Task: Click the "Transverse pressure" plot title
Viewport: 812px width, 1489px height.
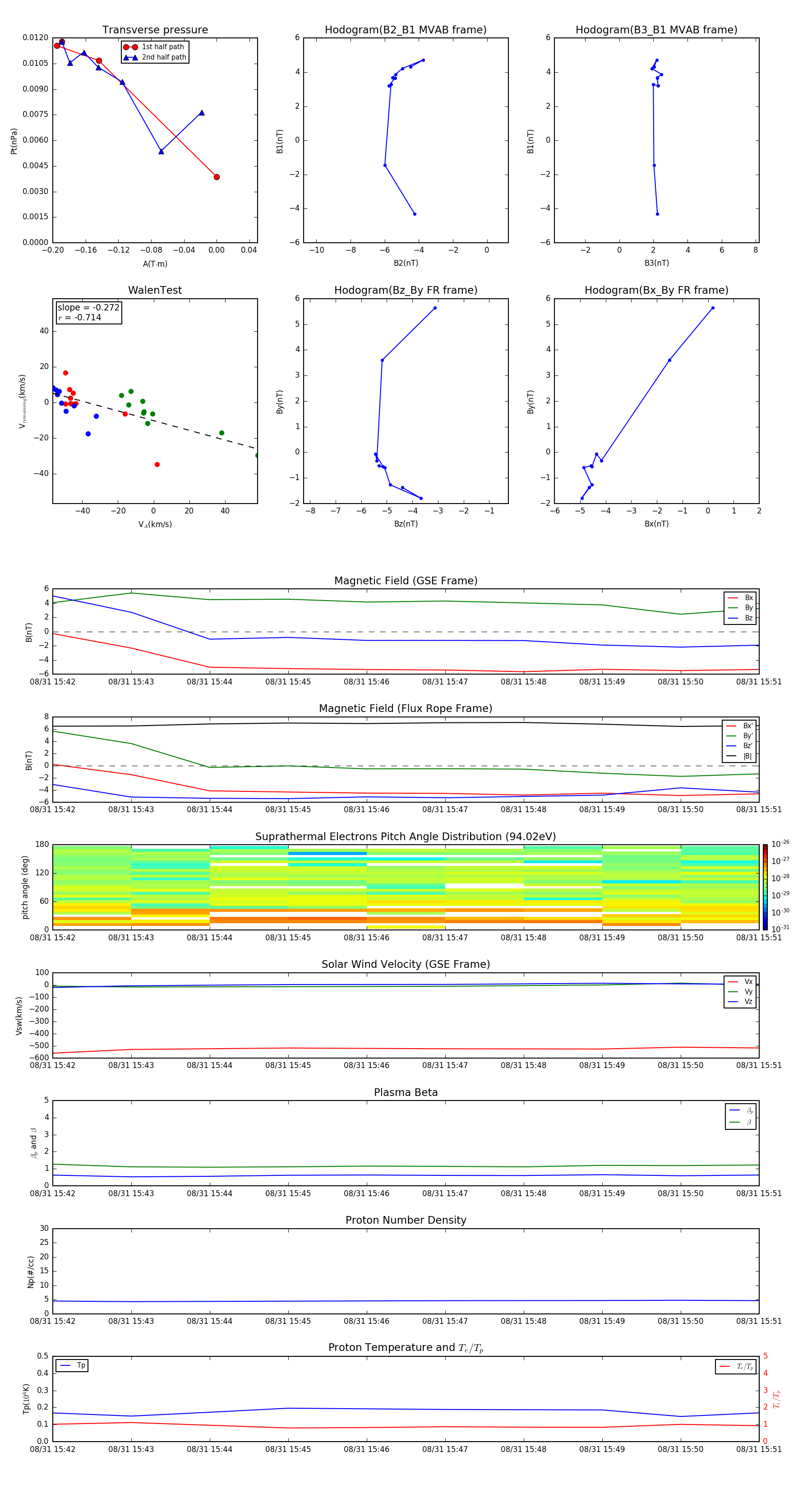Action: pos(155,29)
